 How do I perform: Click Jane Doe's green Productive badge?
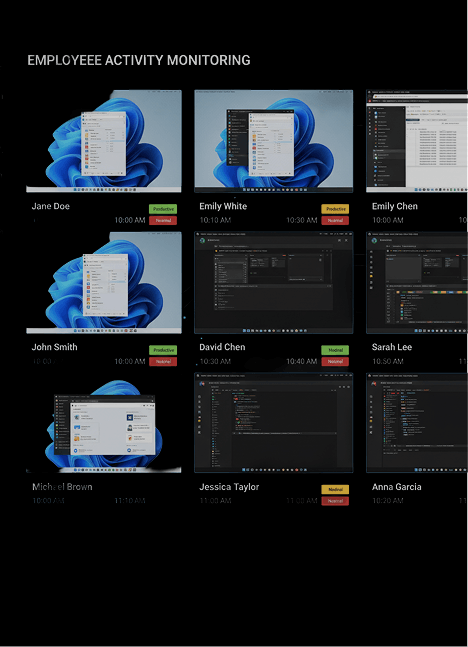point(163,209)
